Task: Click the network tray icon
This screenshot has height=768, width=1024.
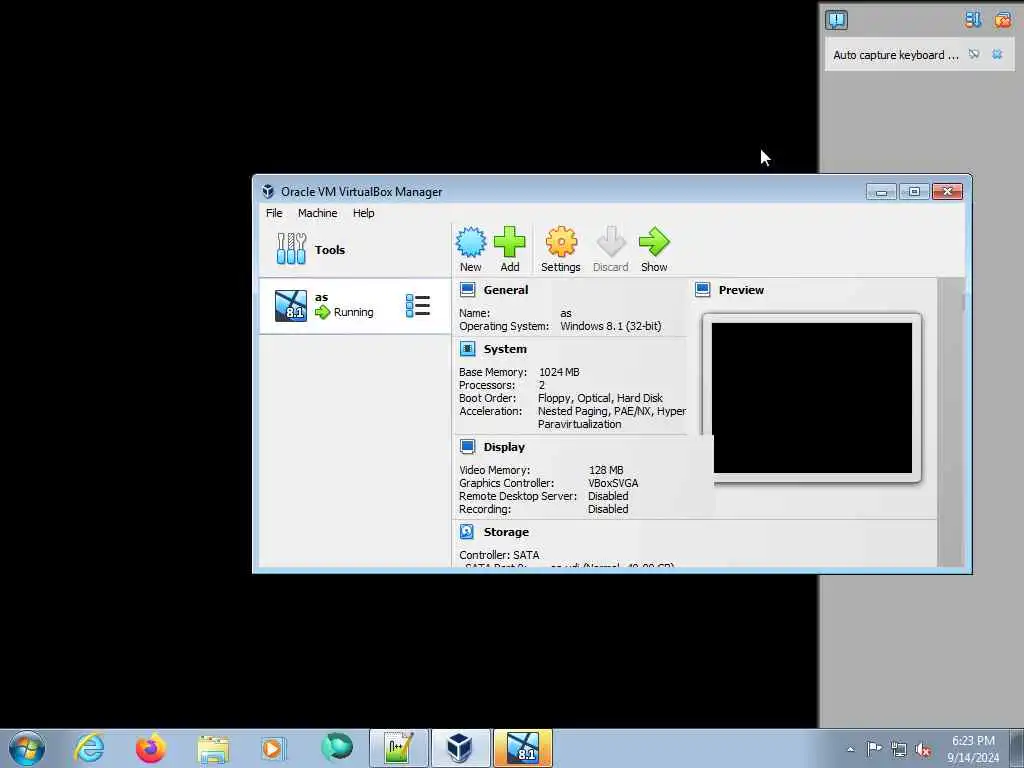Action: click(x=899, y=750)
